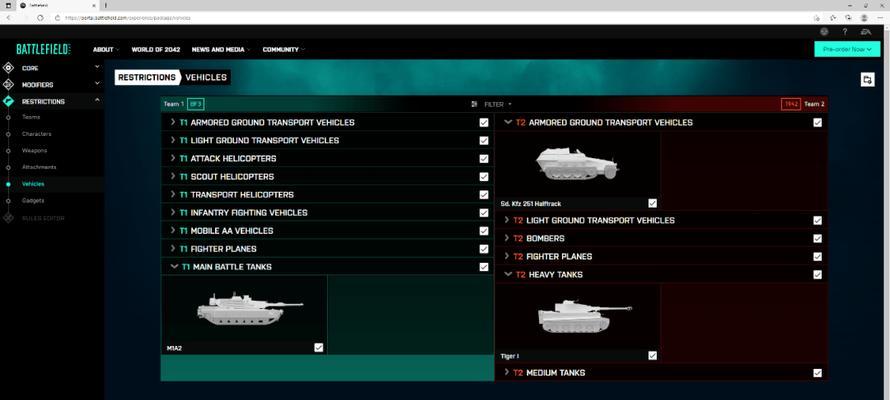
Task: Go back with browser back arrow
Action: (x=9, y=18)
